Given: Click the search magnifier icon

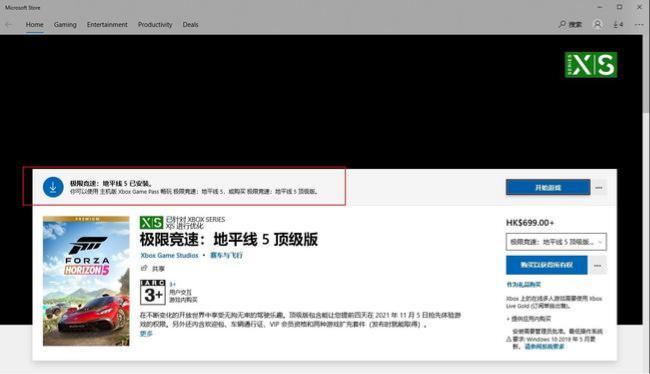Looking at the screenshot, I should 562,24.
